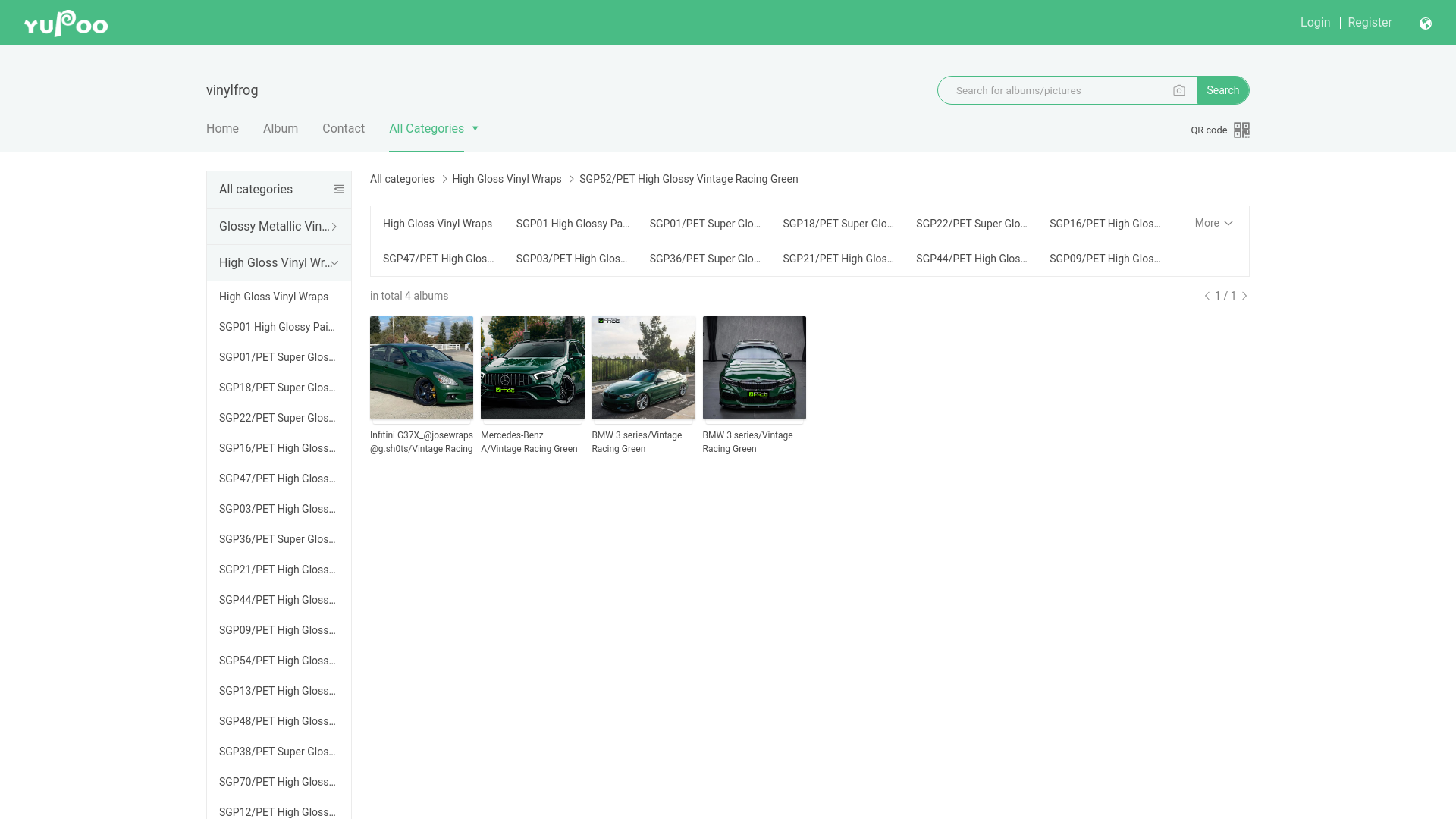Expand Glossy Metallic Vinyl category

pos(279,227)
